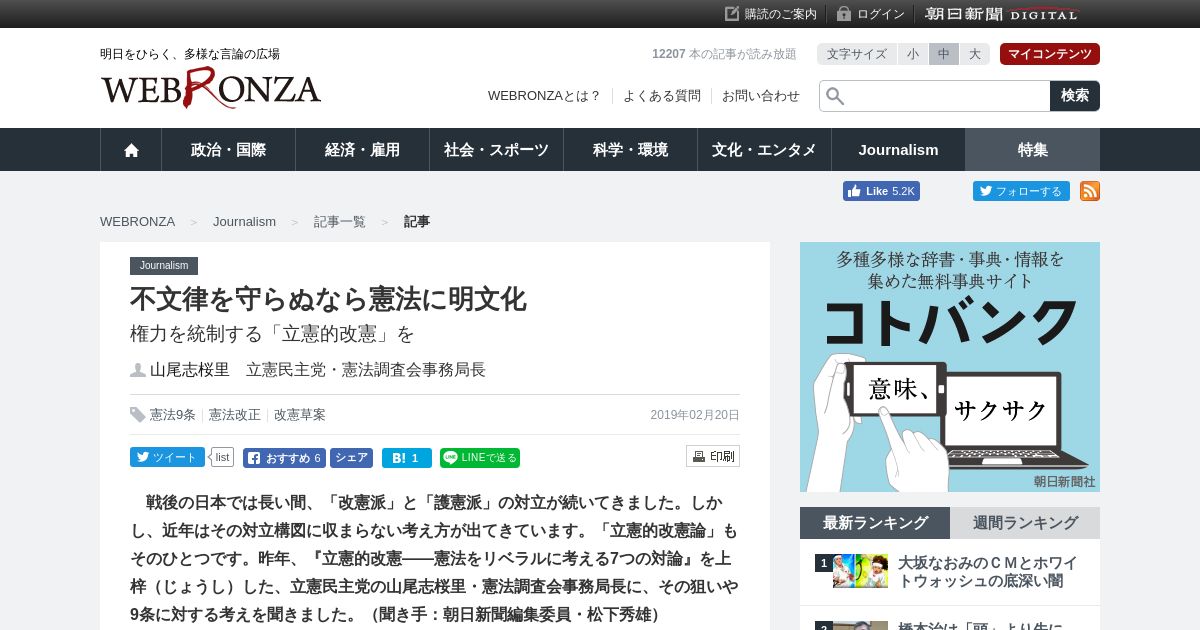The image size is (1200, 630).
Task: Open 特集 section
Action: point(1033,150)
